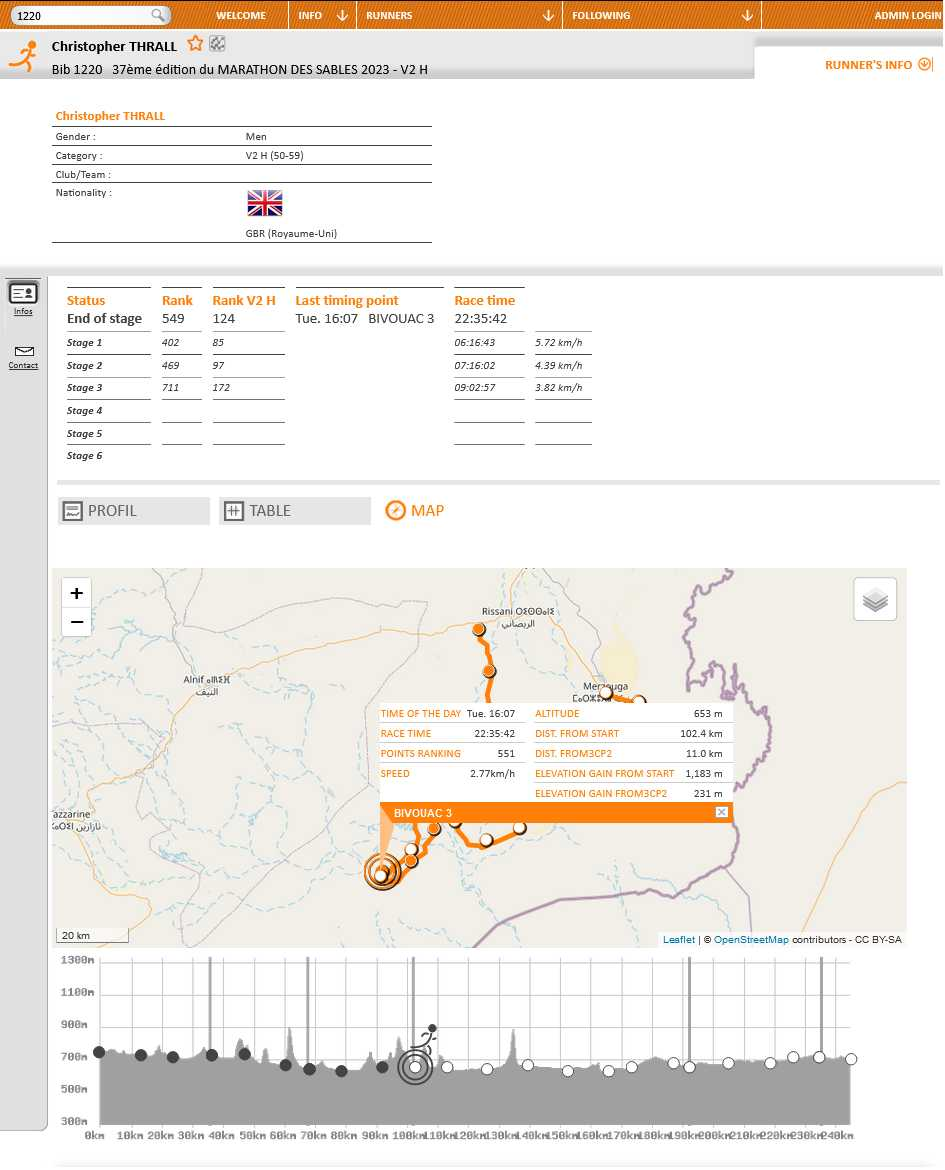The width and height of the screenshot is (945, 1170).
Task: Click the search magnifier icon beside 1220
Action: (x=158, y=15)
